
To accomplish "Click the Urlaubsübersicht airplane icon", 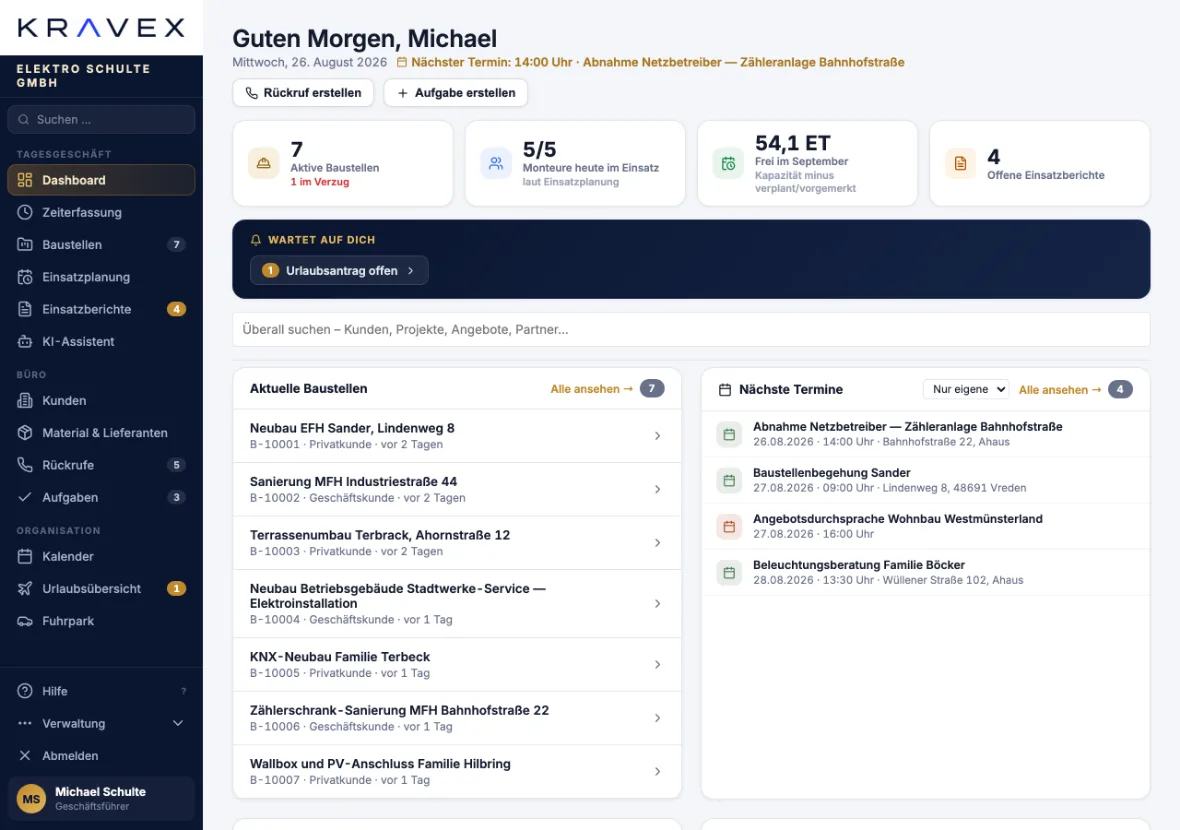I will [x=25, y=588].
